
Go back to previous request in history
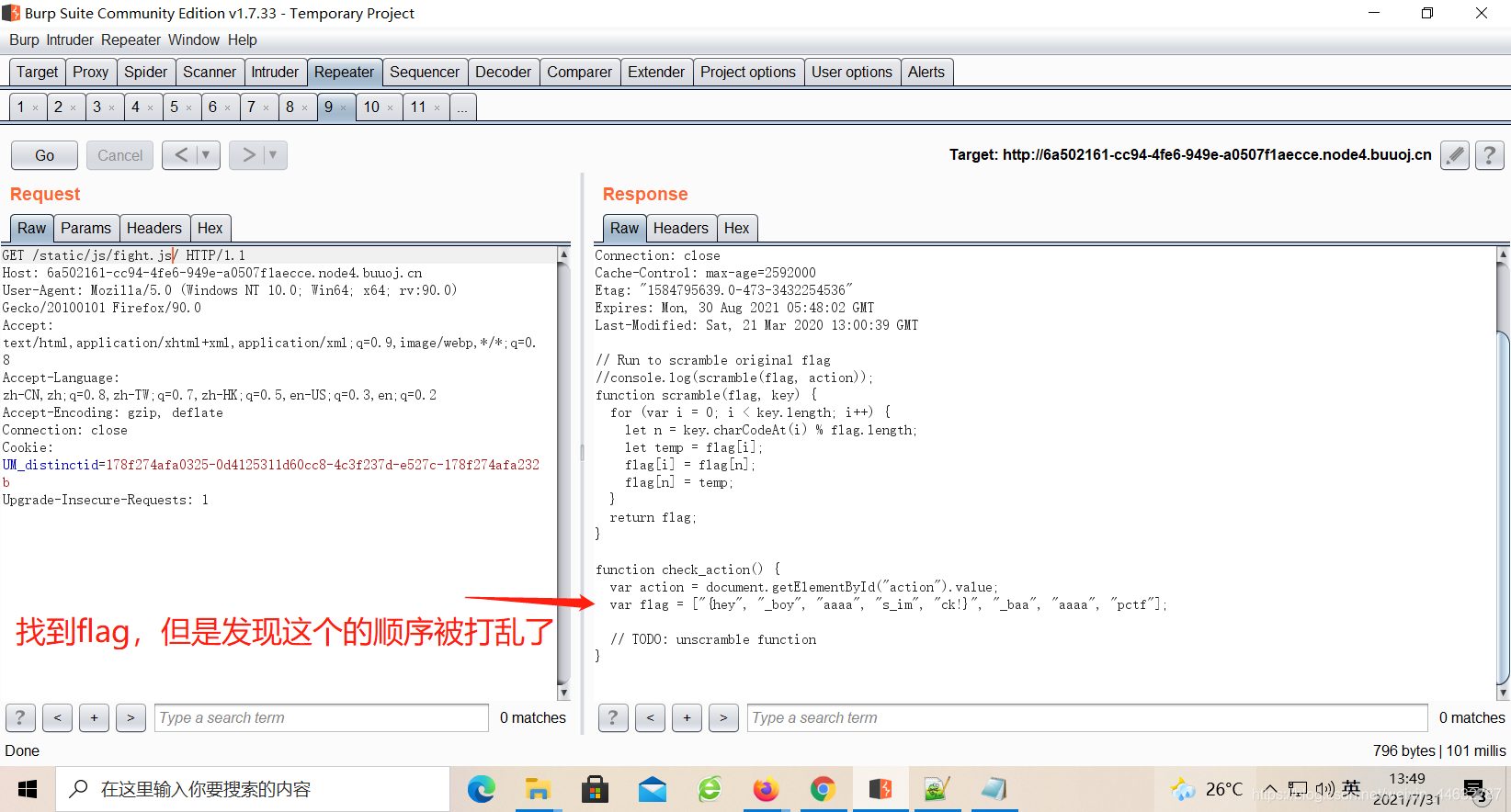(x=181, y=155)
